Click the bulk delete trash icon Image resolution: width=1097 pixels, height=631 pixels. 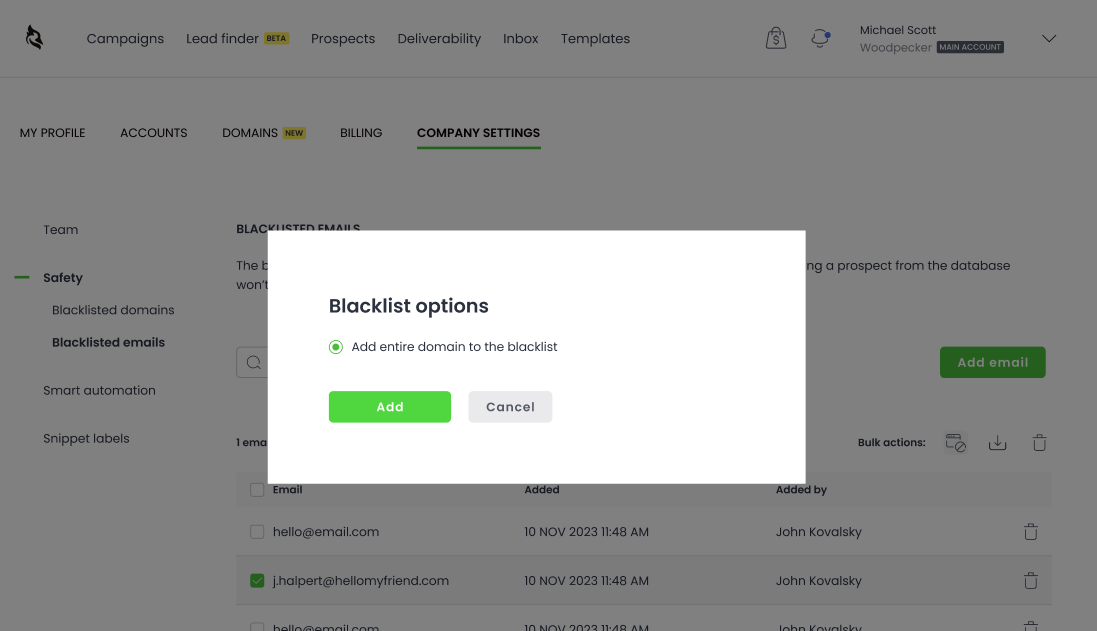1039,442
